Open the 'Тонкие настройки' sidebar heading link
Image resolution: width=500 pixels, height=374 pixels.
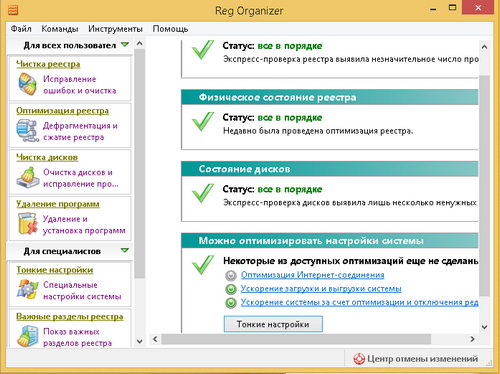55,270
